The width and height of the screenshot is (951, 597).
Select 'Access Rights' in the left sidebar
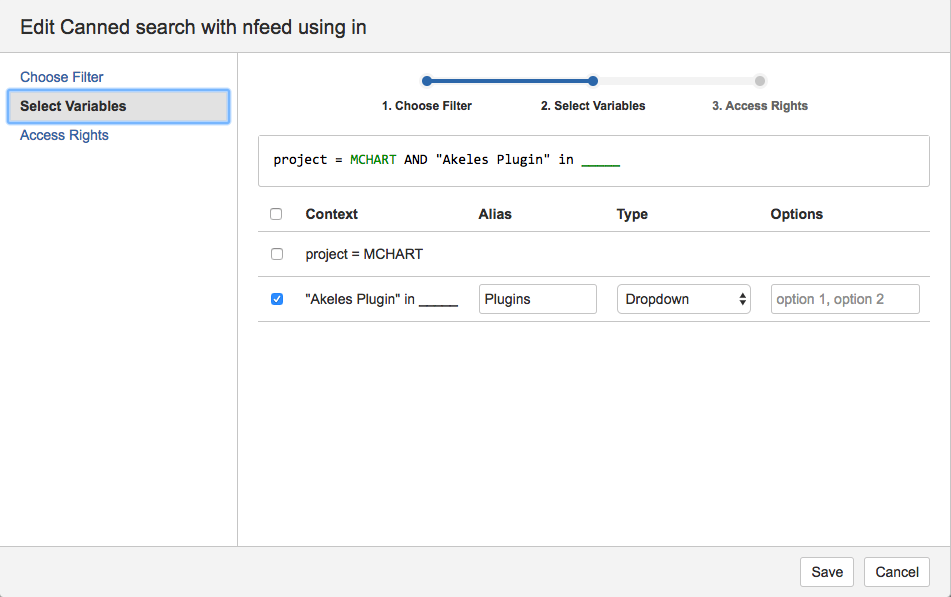coord(64,135)
